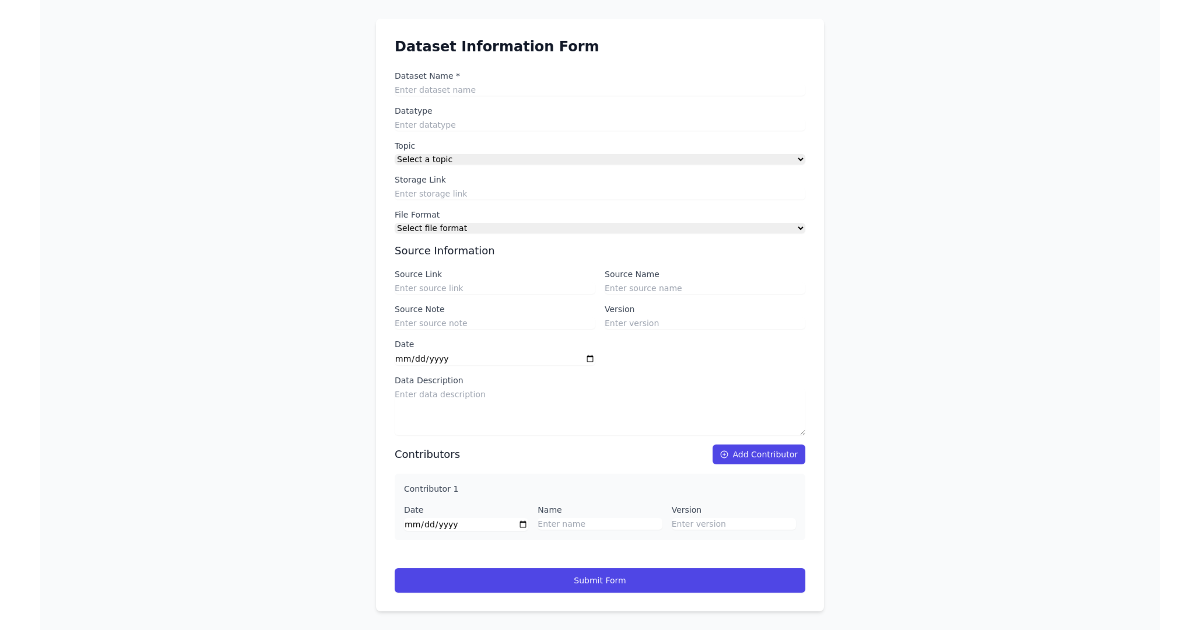The width and height of the screenshot is (1200, 630).
Task: Focus the Dataset Name input
Action: 598,89
